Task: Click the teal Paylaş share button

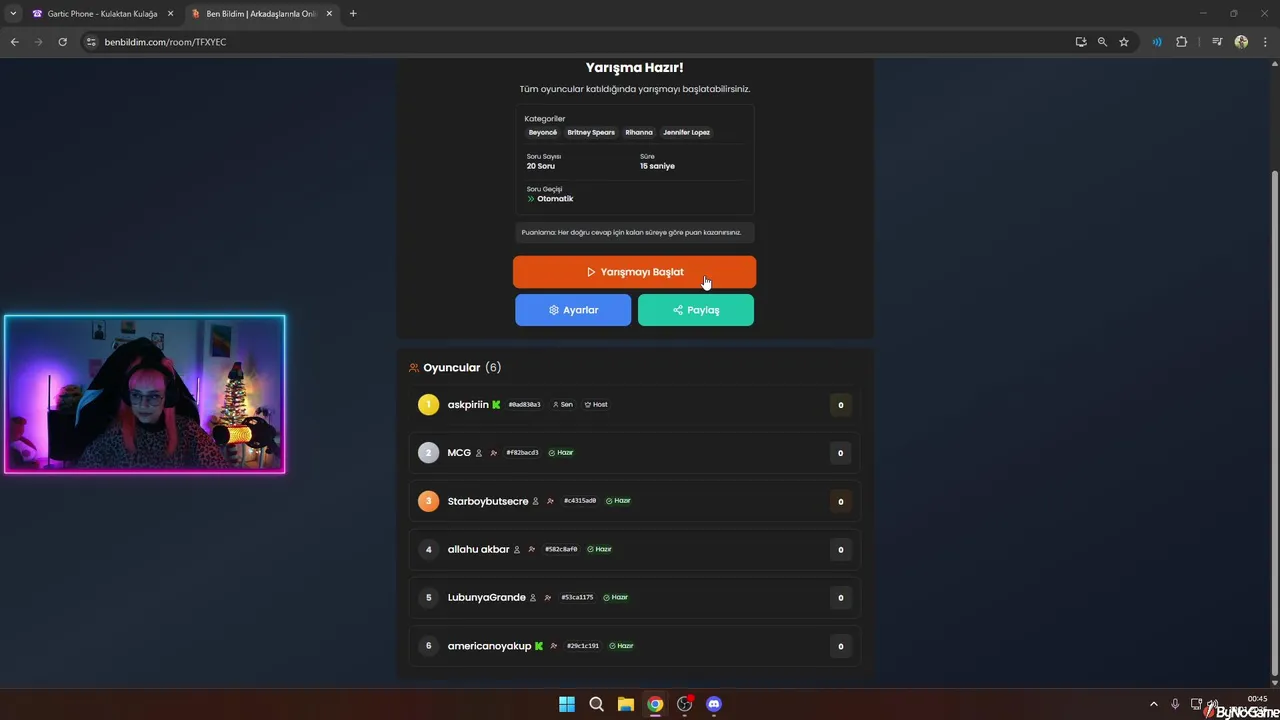Action: (696, 310)
